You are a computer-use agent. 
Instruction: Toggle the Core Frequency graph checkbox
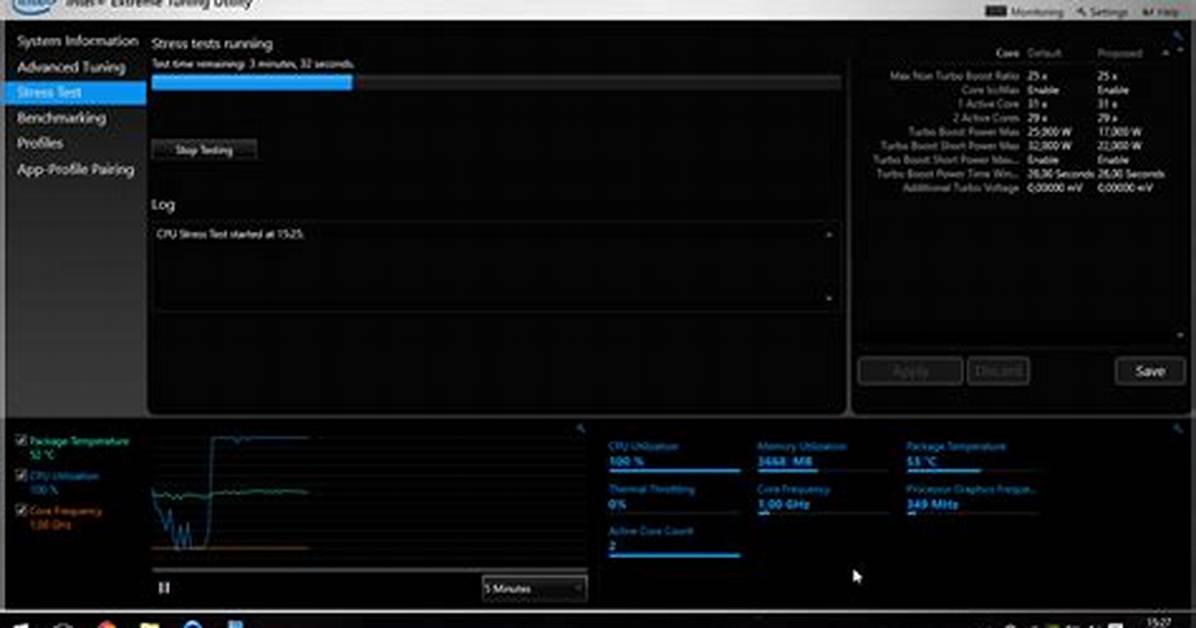point(21,510)
